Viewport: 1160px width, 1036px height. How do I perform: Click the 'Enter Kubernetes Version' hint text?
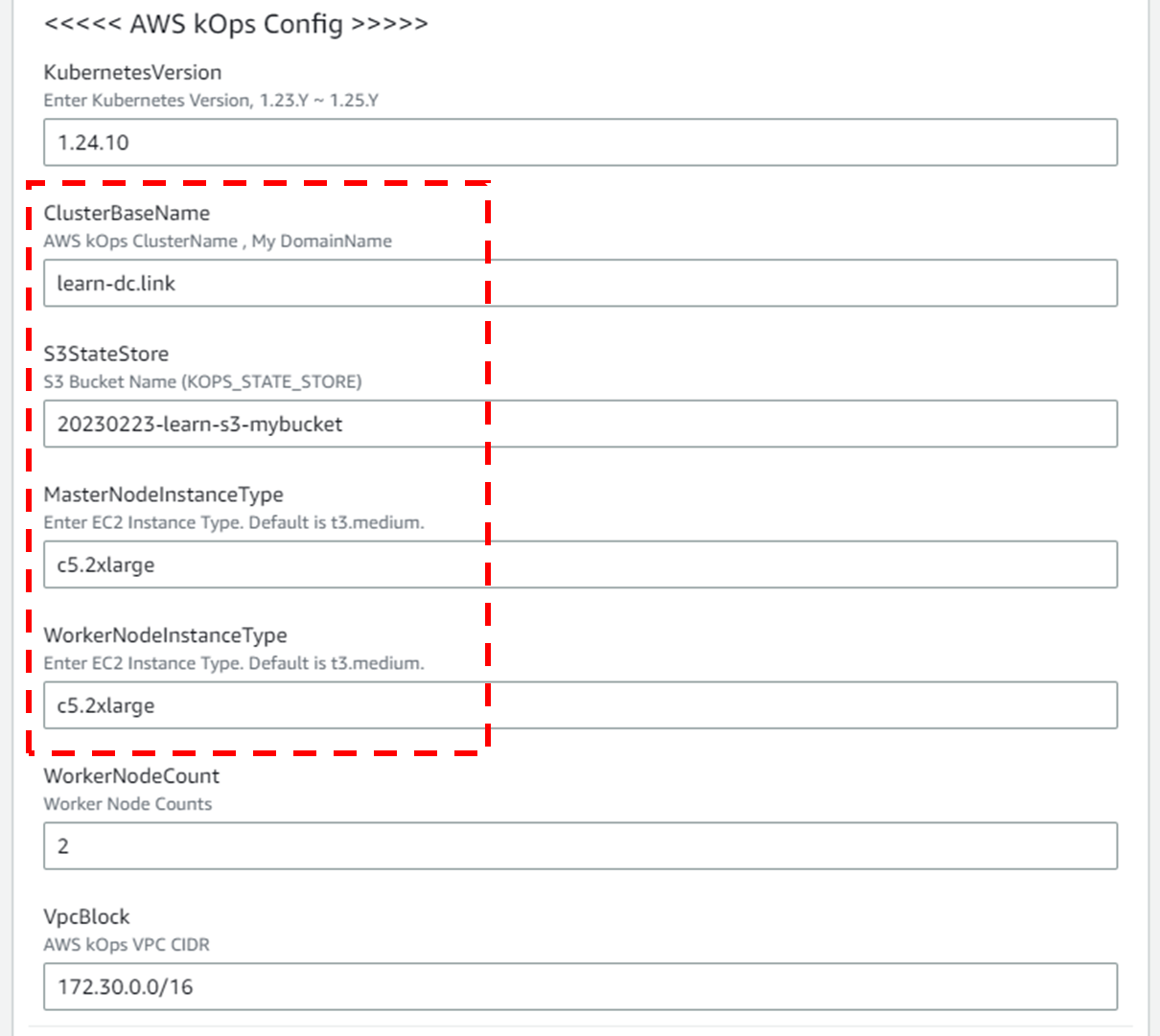click(211, 101)
